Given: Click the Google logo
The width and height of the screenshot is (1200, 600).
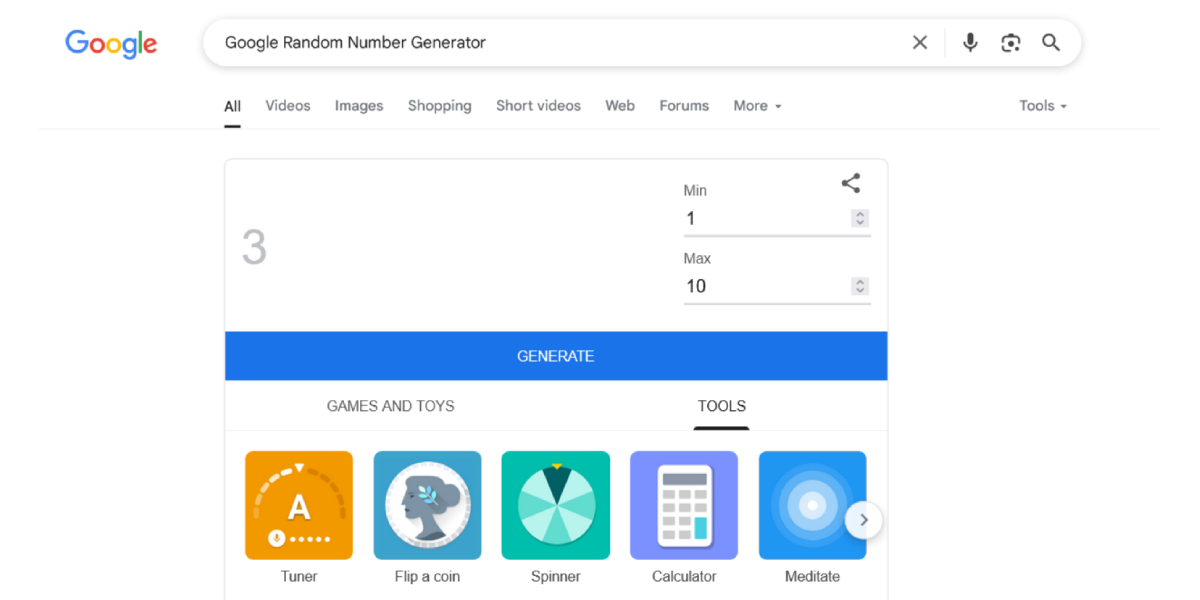Looking at the screenshot, I should click(x=111, y=43).
